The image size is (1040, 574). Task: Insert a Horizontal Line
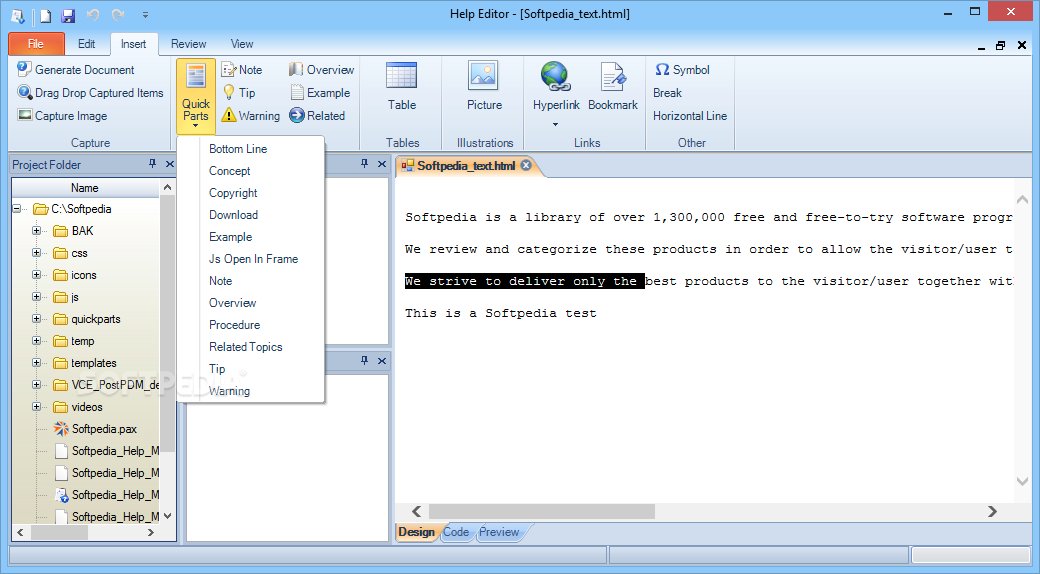tap(690, 115)
